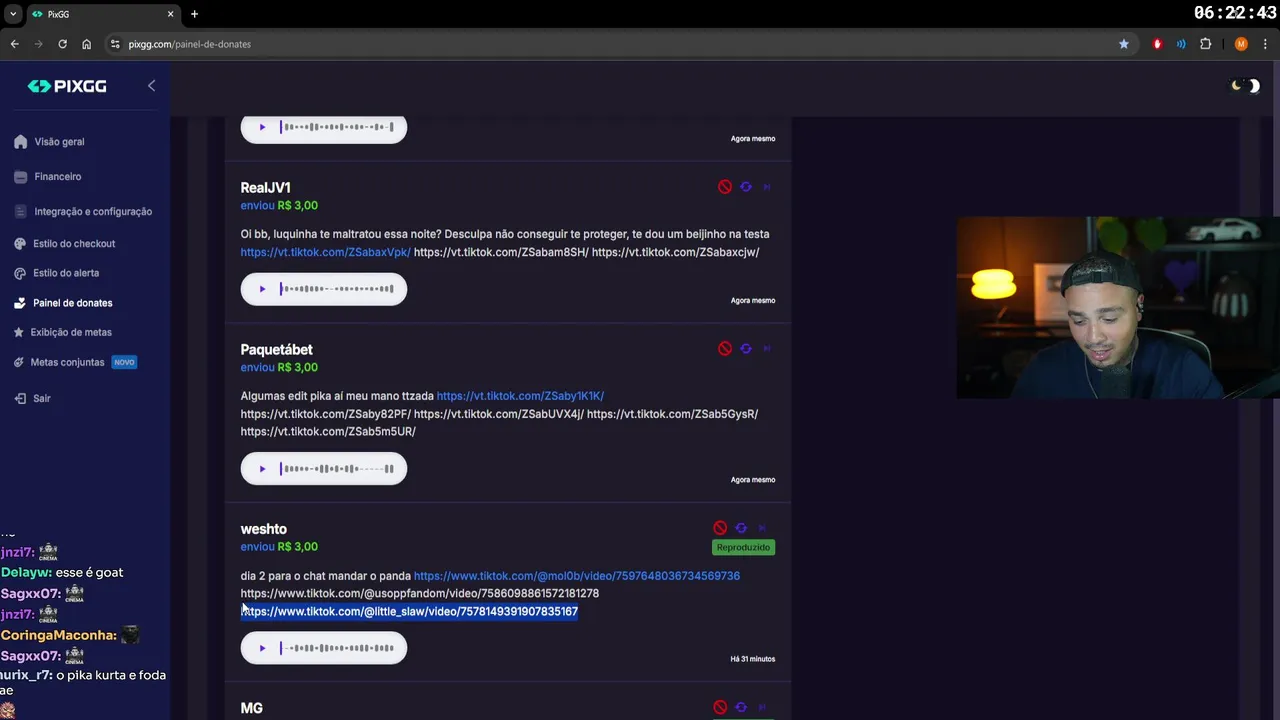Click the palette icon beside Estilo do checkout
This screenshot has width=1280, height=720.
pyautogui.click(x=20, y=244)
